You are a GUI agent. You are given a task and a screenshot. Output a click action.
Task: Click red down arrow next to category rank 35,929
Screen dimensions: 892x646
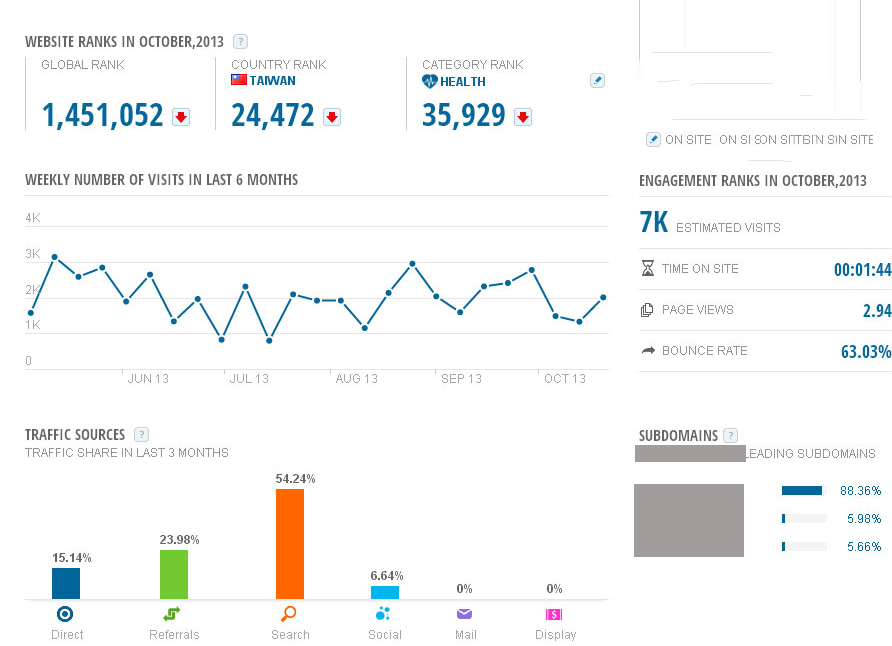[x=523, y=117]
